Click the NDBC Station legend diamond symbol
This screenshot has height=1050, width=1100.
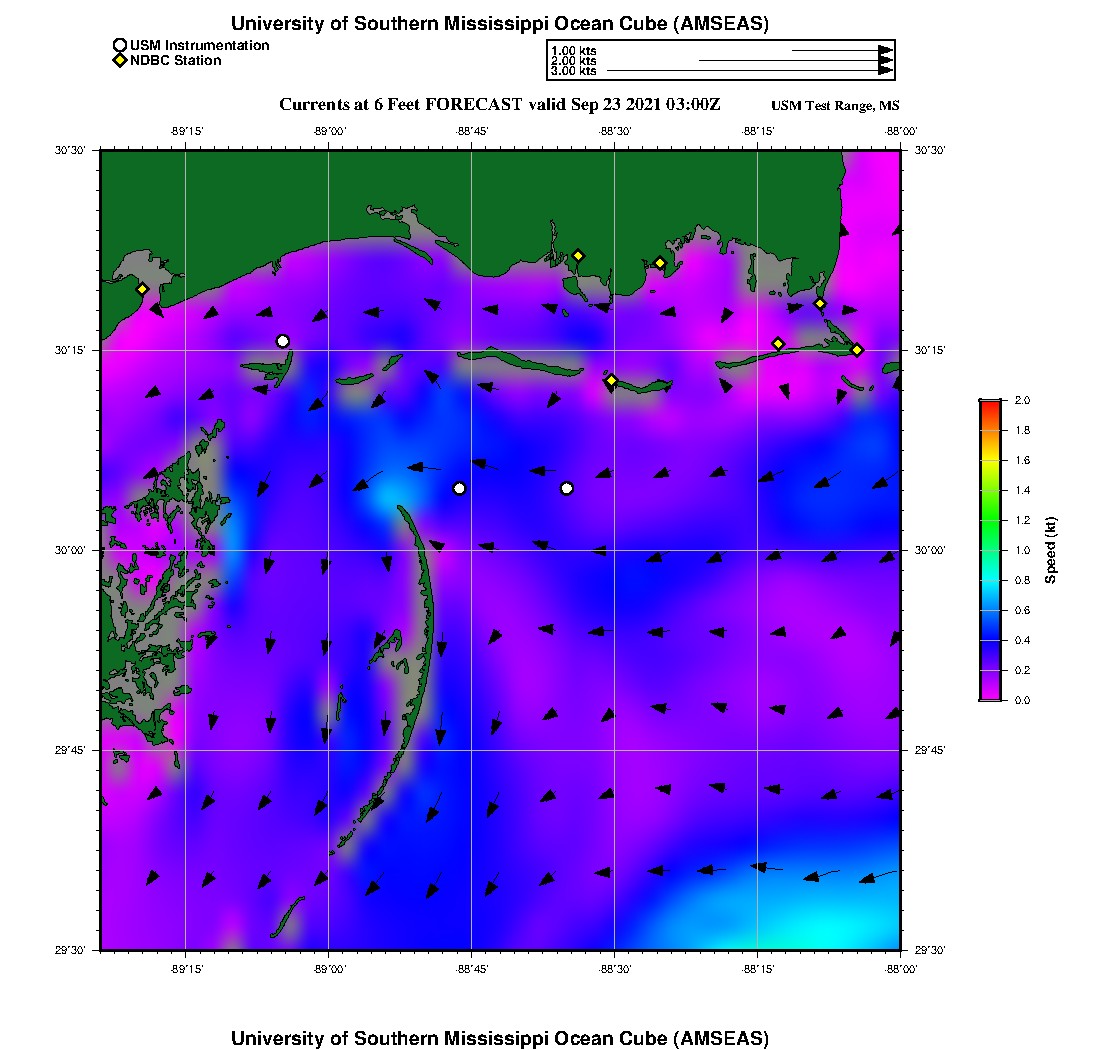120,61
